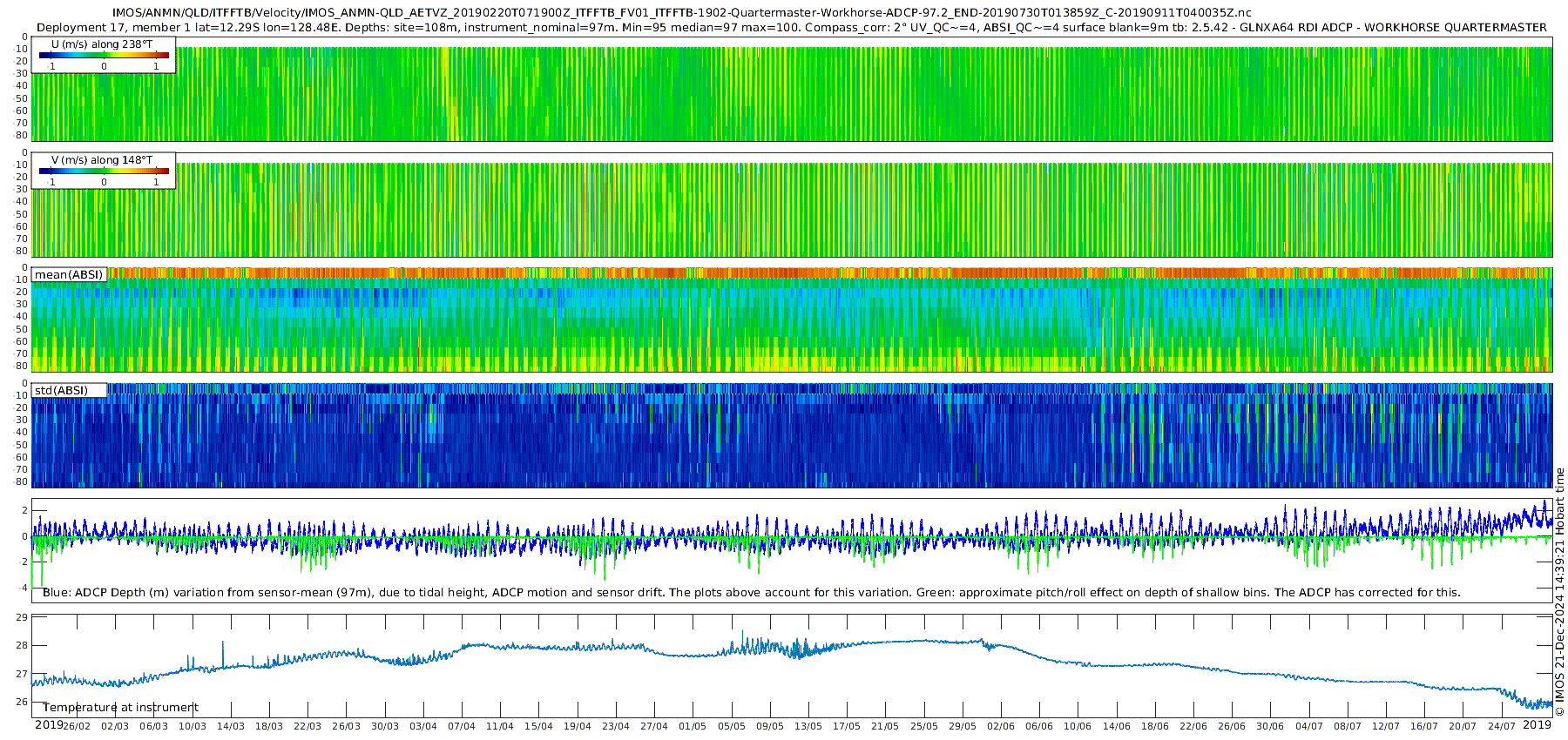Image resolution: width=1568 pixels, height=740 pixels.
Task: Click the 18/06 date tick label
Action: point(1155,726)
